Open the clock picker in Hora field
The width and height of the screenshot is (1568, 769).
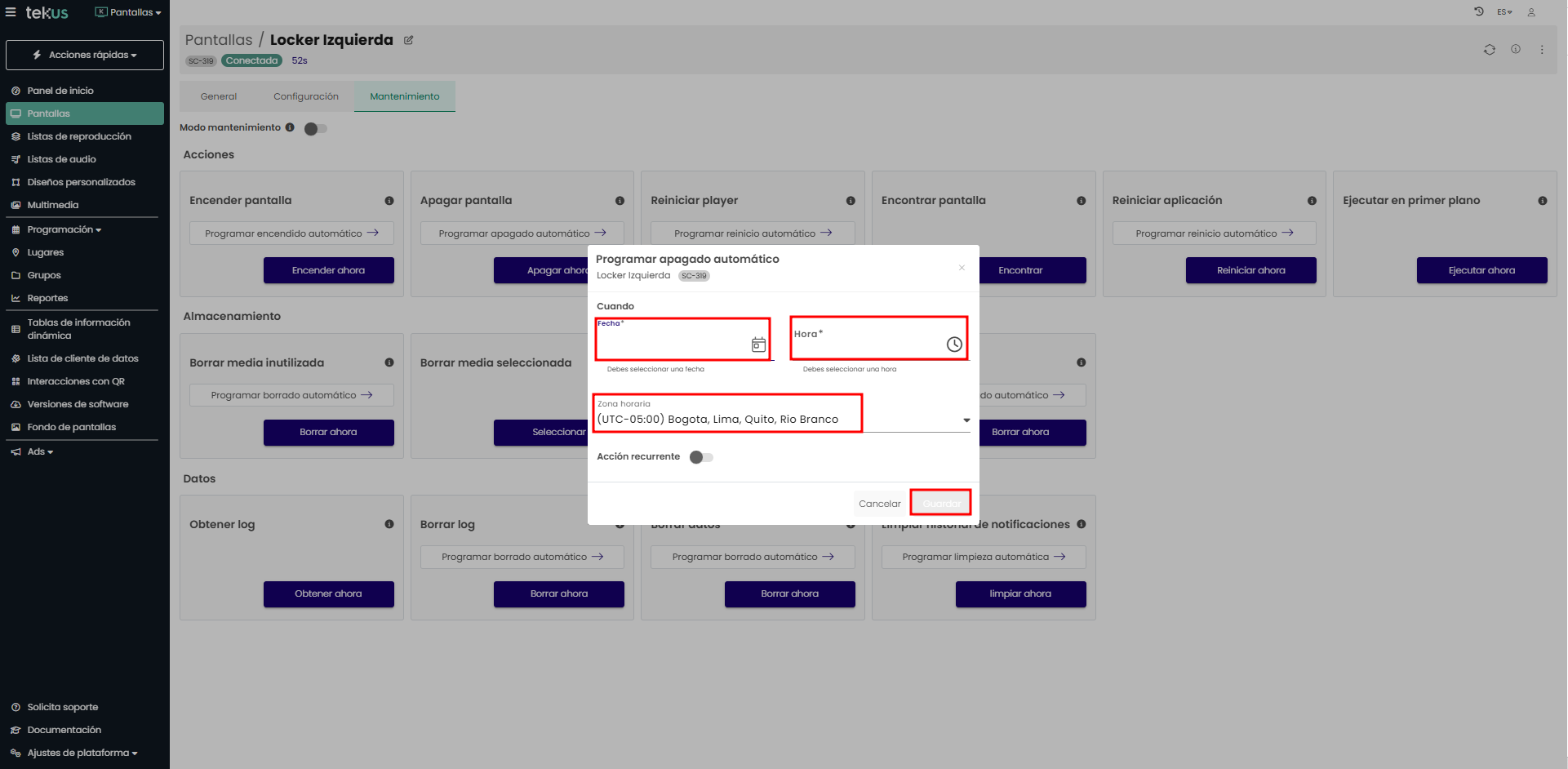(953, 344)
